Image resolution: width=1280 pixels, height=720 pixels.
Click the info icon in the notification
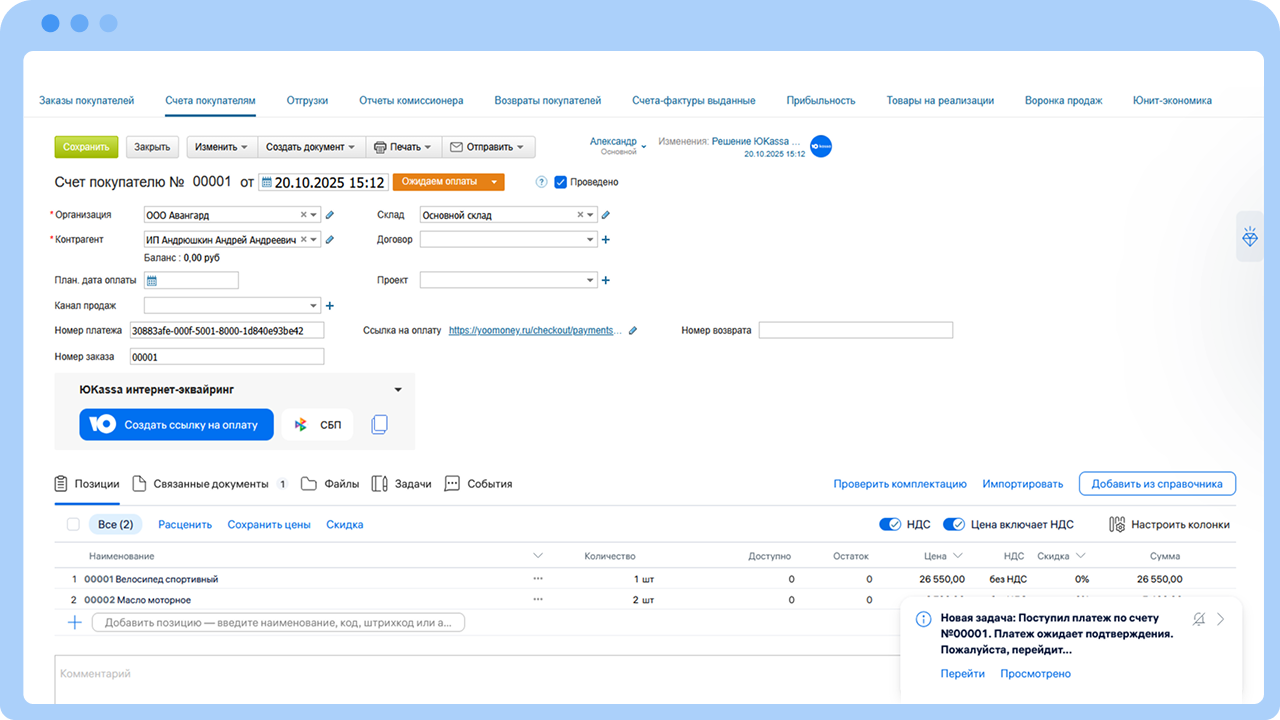point(924,620)
